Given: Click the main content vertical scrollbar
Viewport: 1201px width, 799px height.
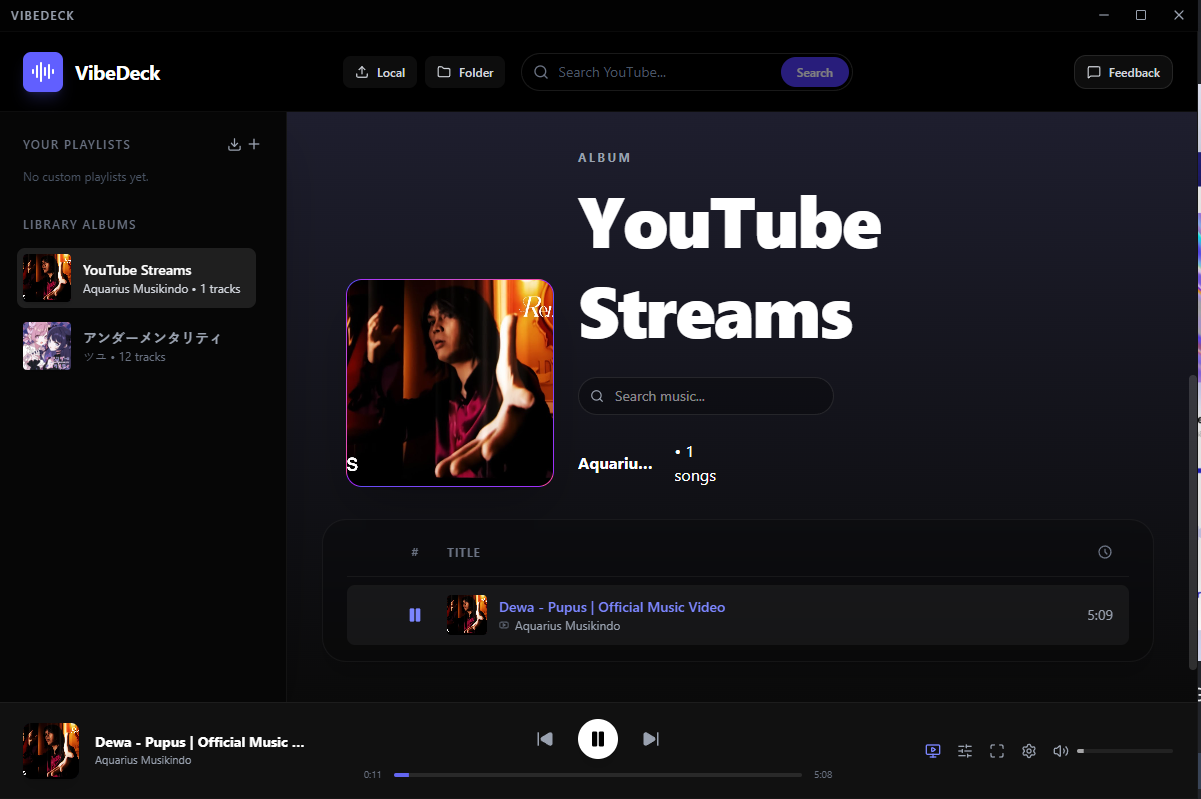Looking at the screenshot, I should pos(1191,522).
